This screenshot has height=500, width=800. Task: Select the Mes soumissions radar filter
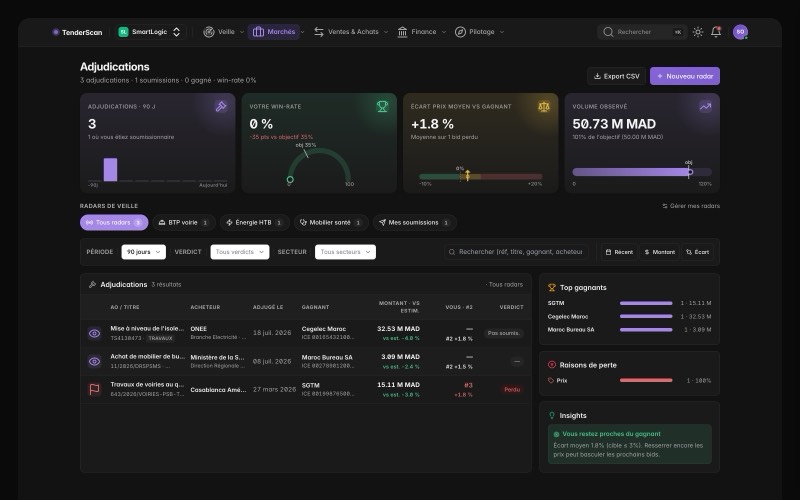coord(414,222)
